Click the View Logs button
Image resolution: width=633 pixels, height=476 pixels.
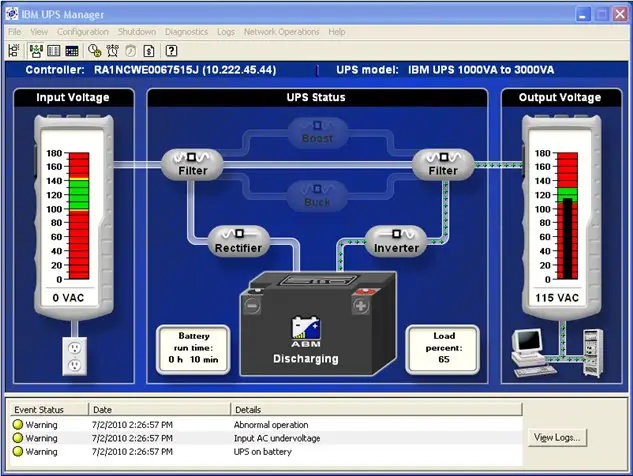tap(558, 437)
